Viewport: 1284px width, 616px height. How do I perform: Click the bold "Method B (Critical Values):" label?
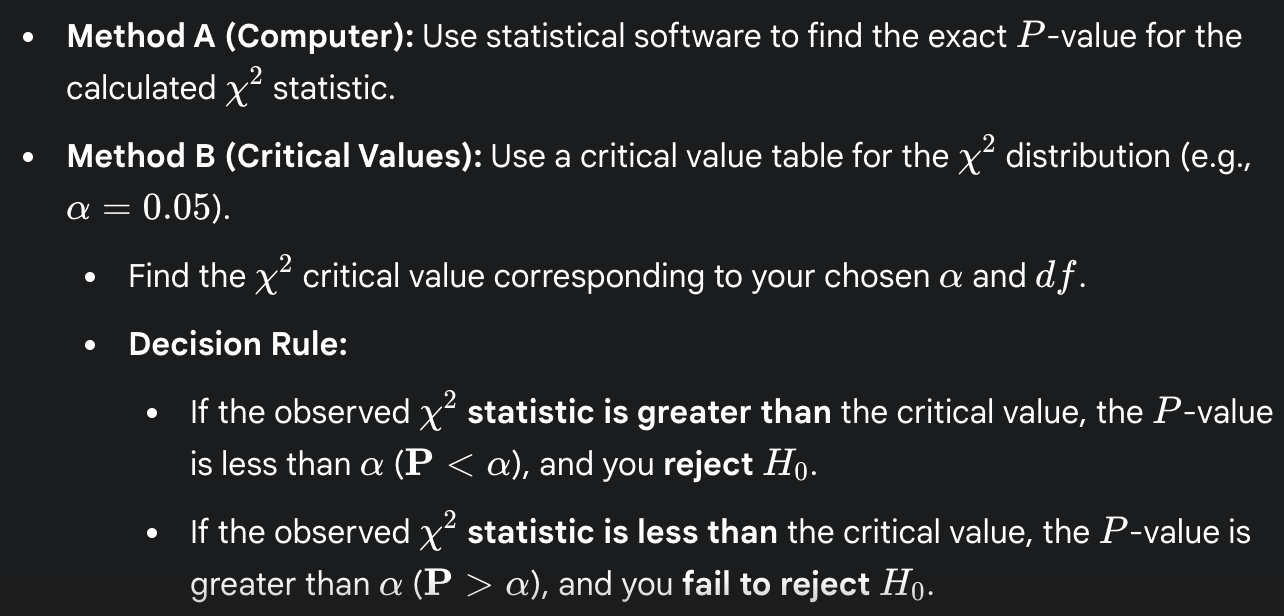tap(273, 157)
